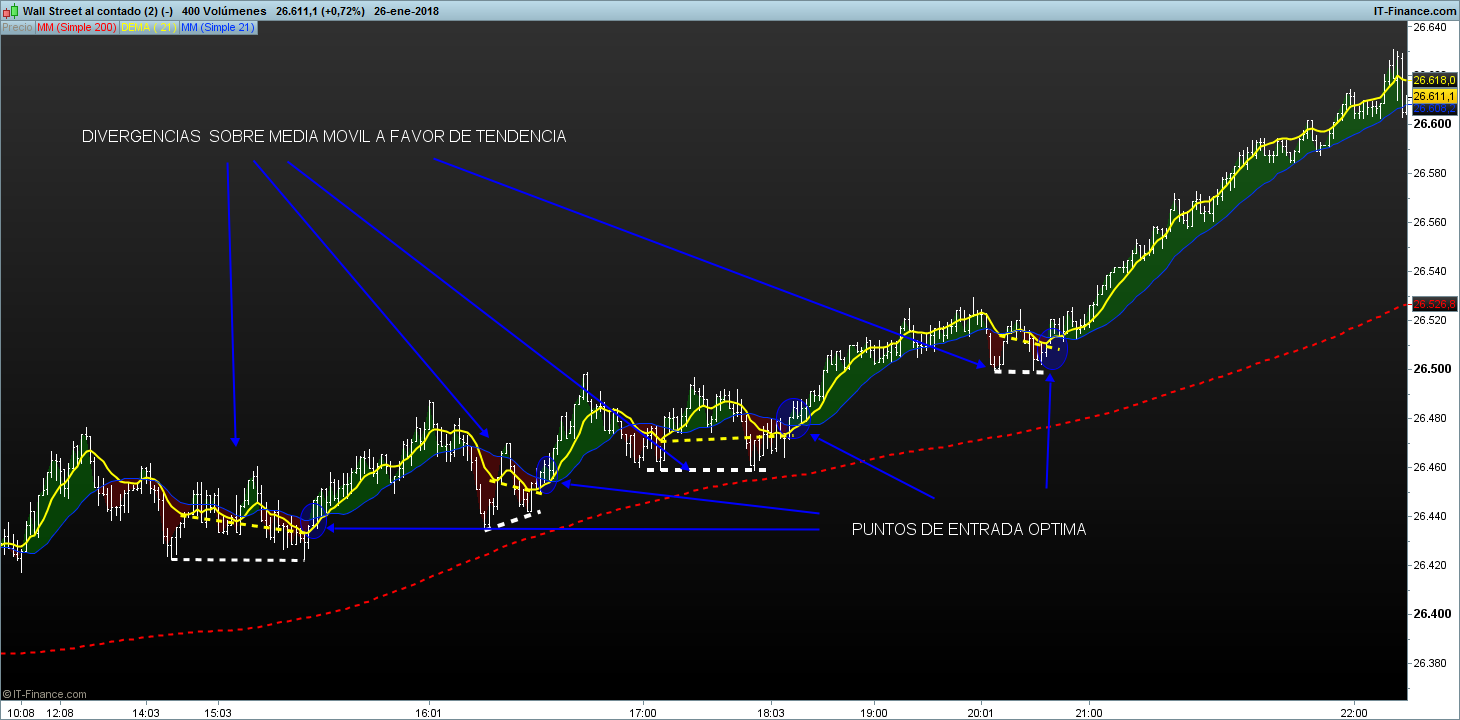Click the current price tag 26.611,1 on axis

(x=1433, y=96)
